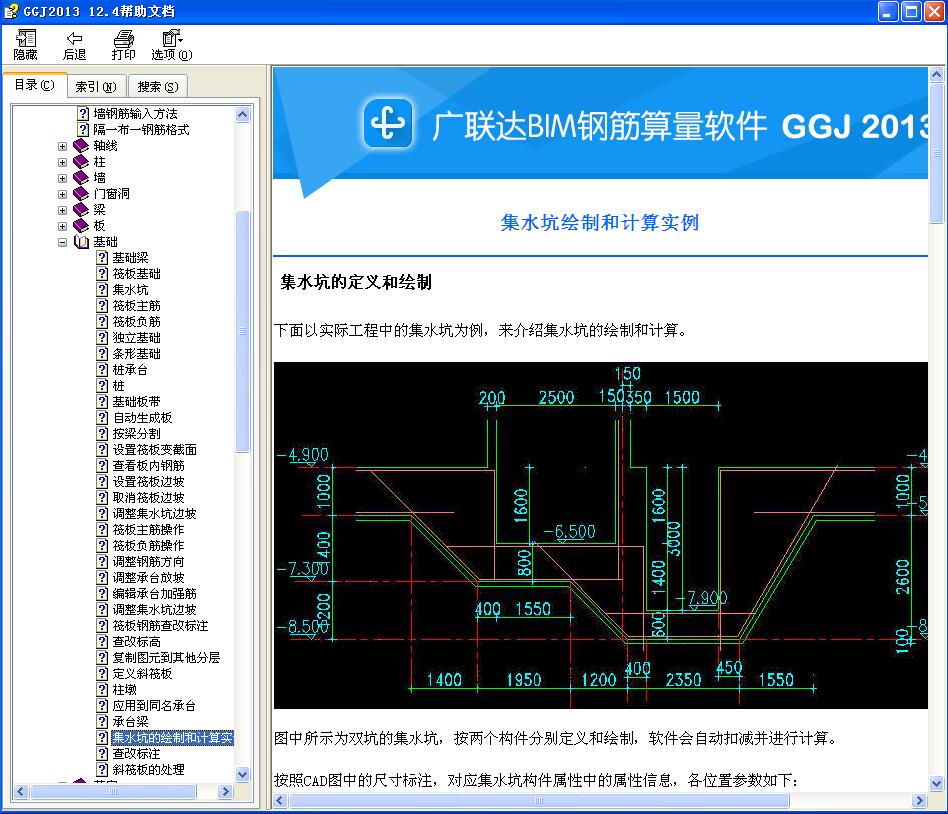The height and width of the screenshot is (814, 948).
Task: Click the help page icon beside 墙钢筋输入方法
Action: point(83,114)
